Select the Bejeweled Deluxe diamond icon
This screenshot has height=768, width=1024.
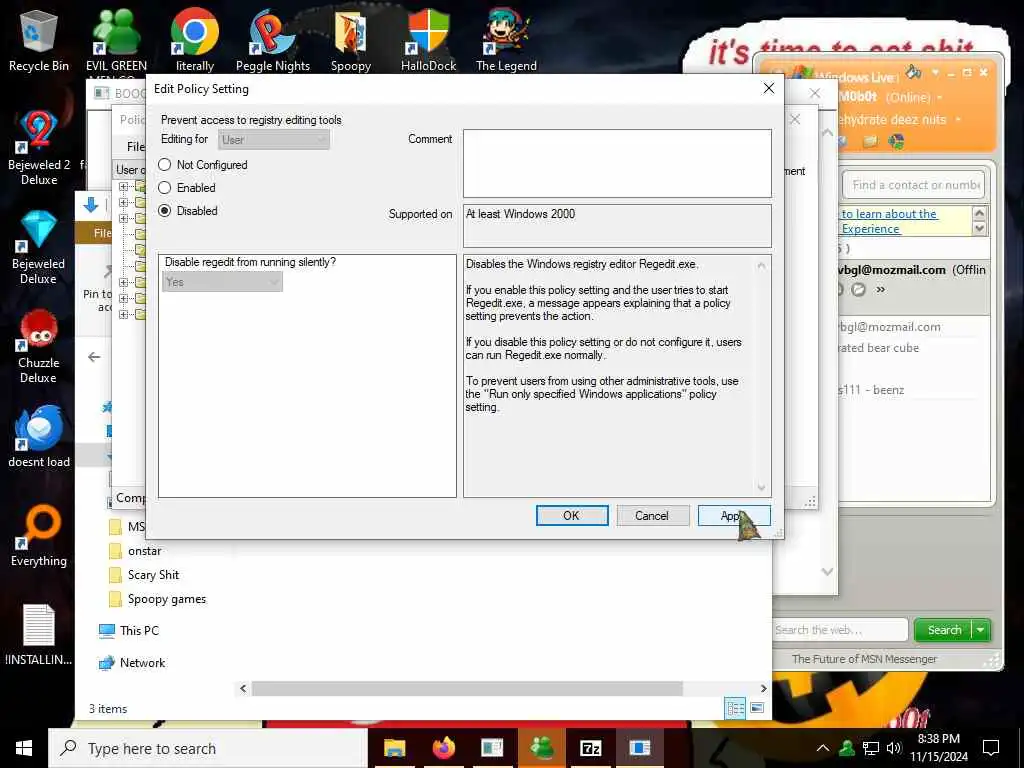(39, 247)
